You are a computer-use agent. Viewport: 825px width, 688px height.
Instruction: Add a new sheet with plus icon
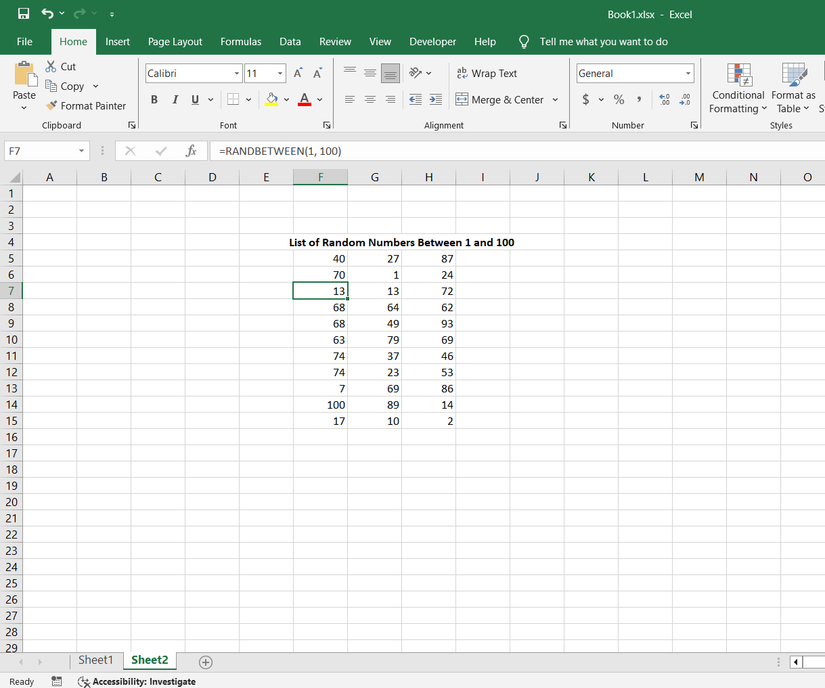[x=205, y=661]
